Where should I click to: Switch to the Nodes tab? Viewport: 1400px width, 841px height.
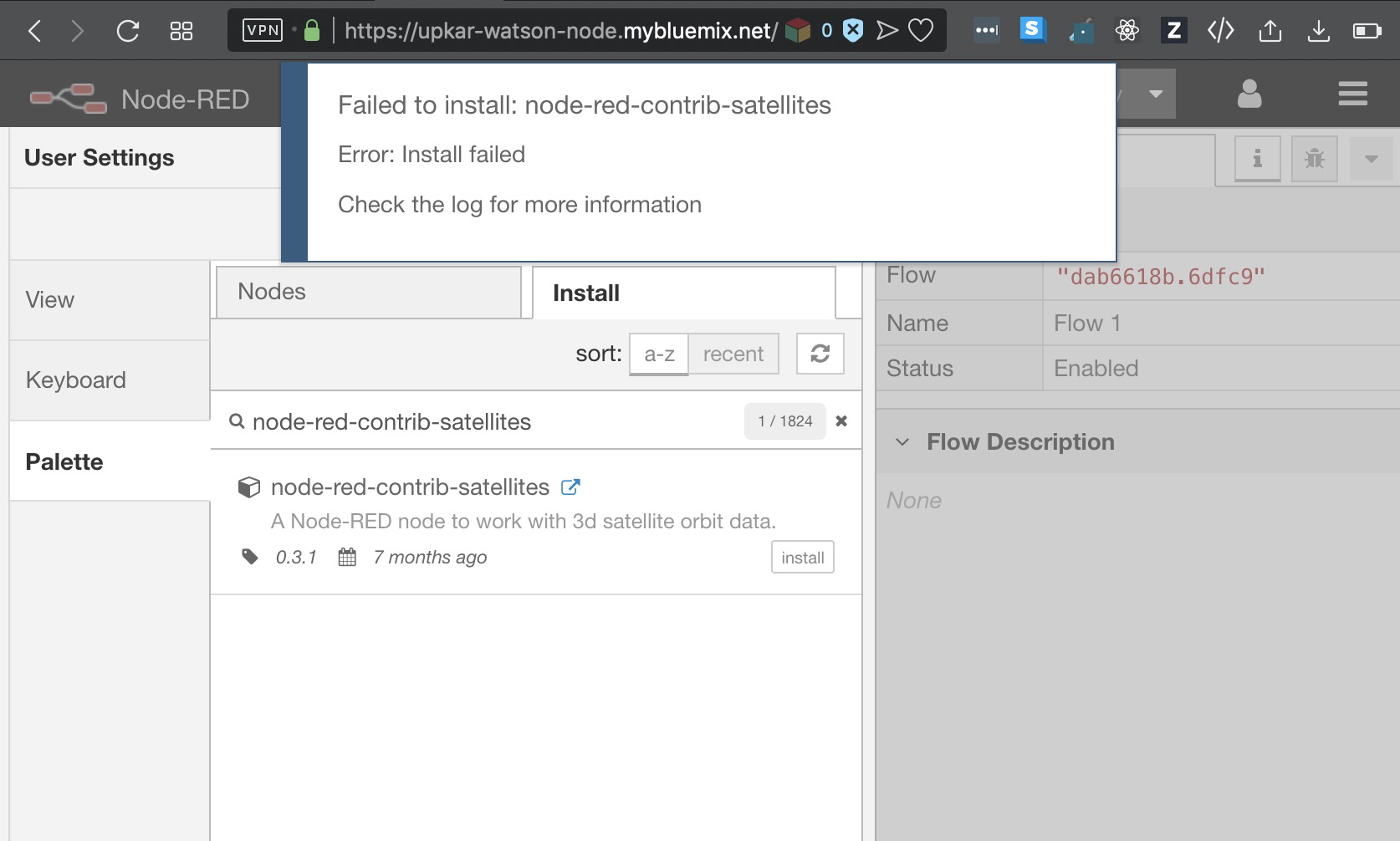369,292
